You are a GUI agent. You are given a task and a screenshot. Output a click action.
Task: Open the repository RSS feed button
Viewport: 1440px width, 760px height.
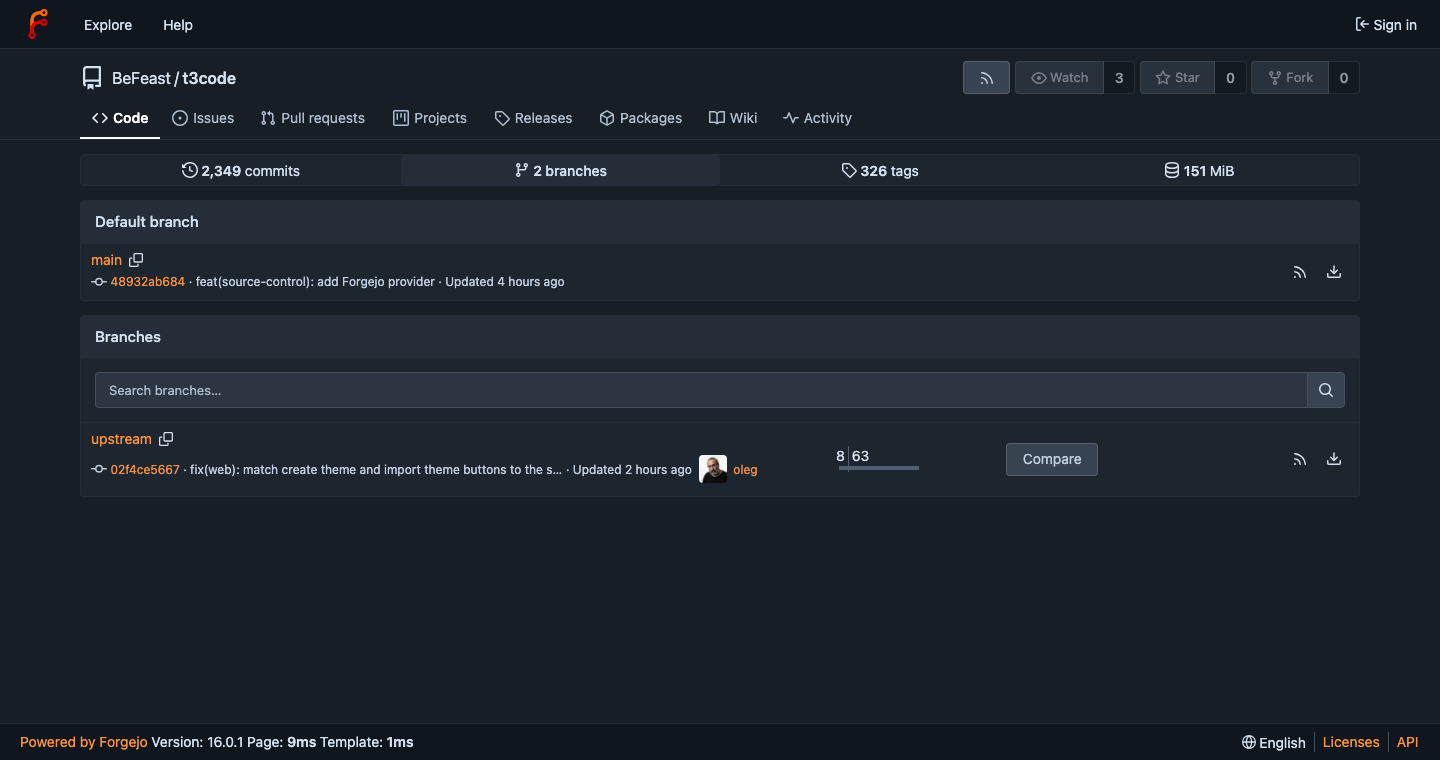pyautogui.click(x=986, y=78)
